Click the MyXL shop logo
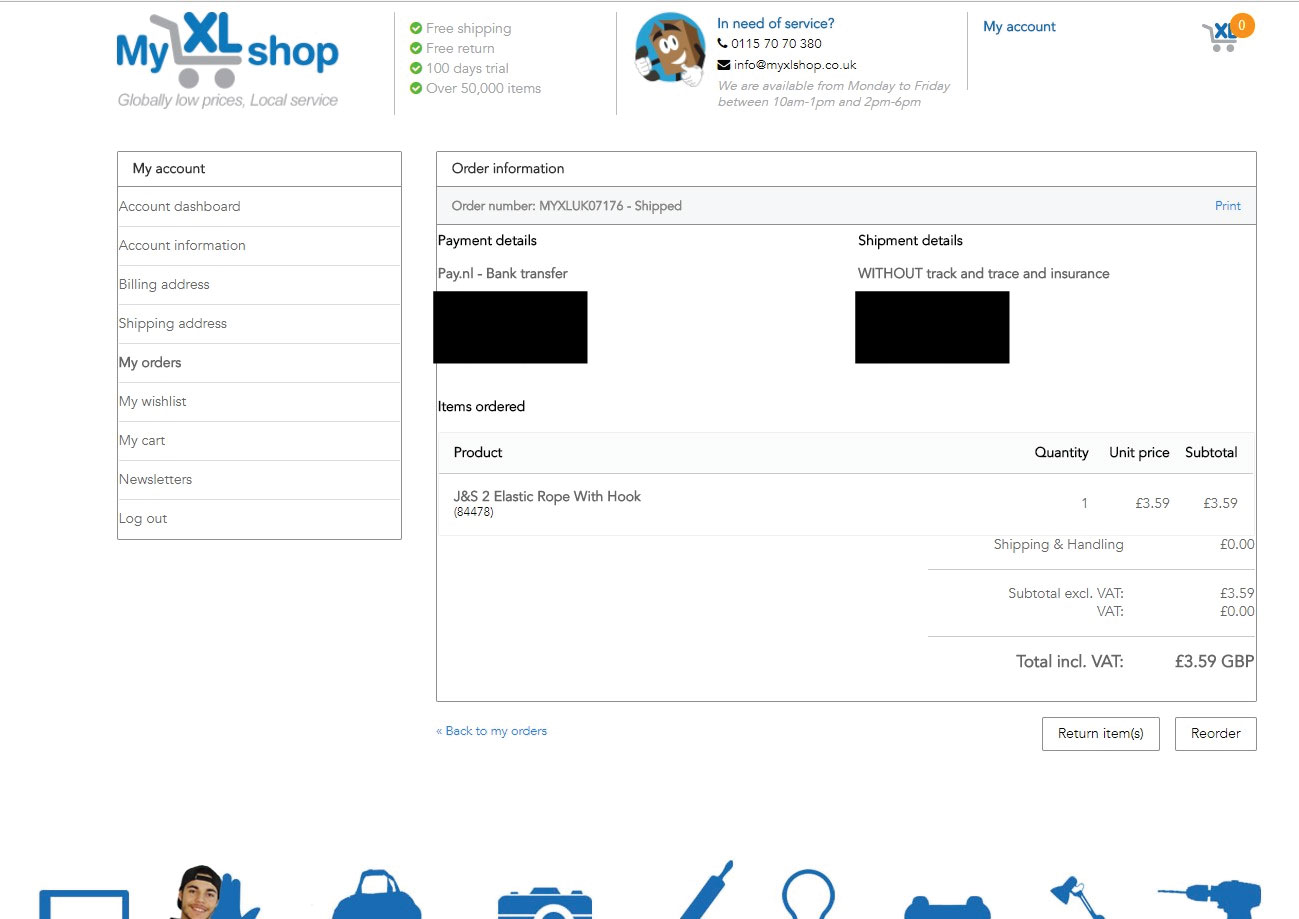1299x919 pixels. click(228, 60)
